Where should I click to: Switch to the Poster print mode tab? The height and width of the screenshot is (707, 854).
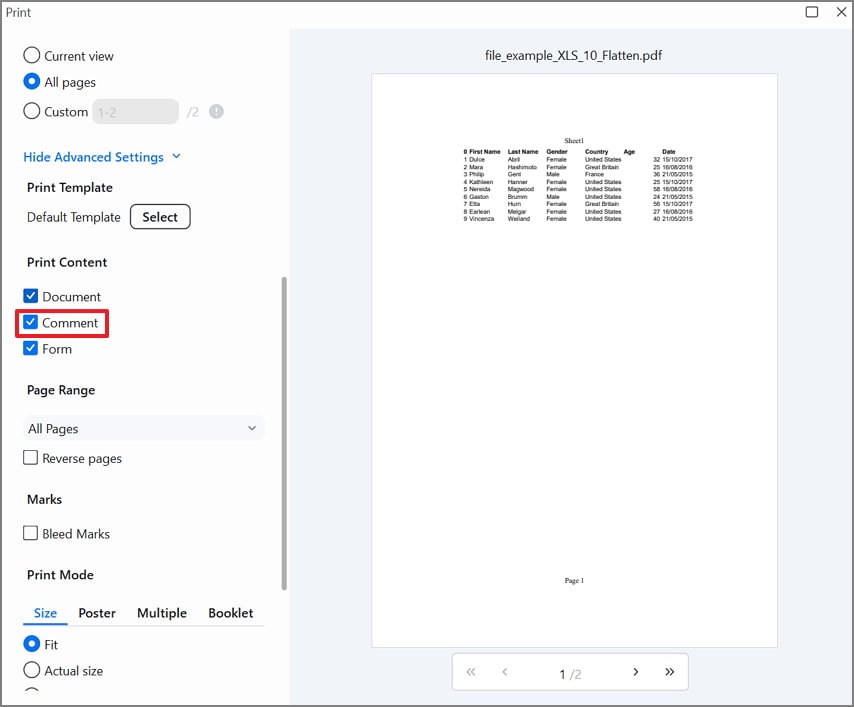coord(97,613)
